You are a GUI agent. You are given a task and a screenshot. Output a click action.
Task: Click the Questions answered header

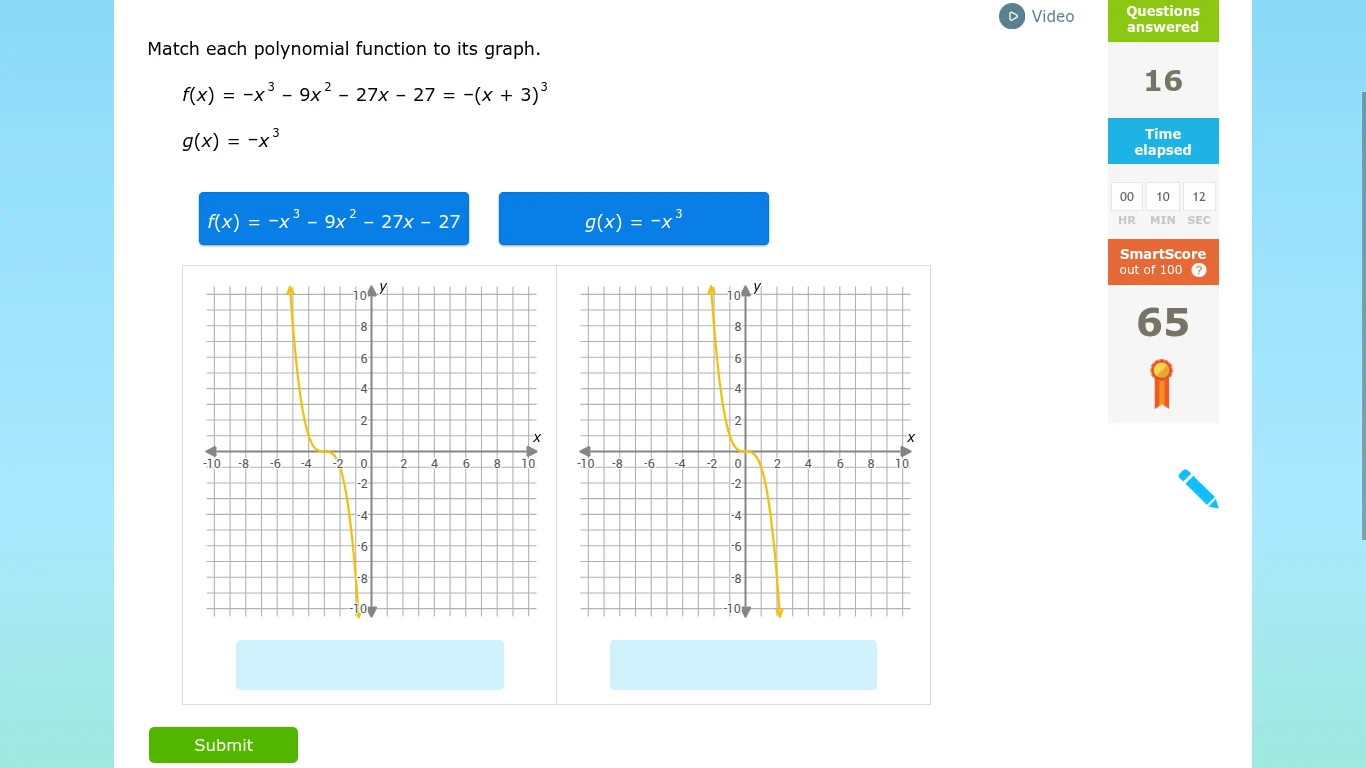pyautogui.click(x=1162, y=19)
